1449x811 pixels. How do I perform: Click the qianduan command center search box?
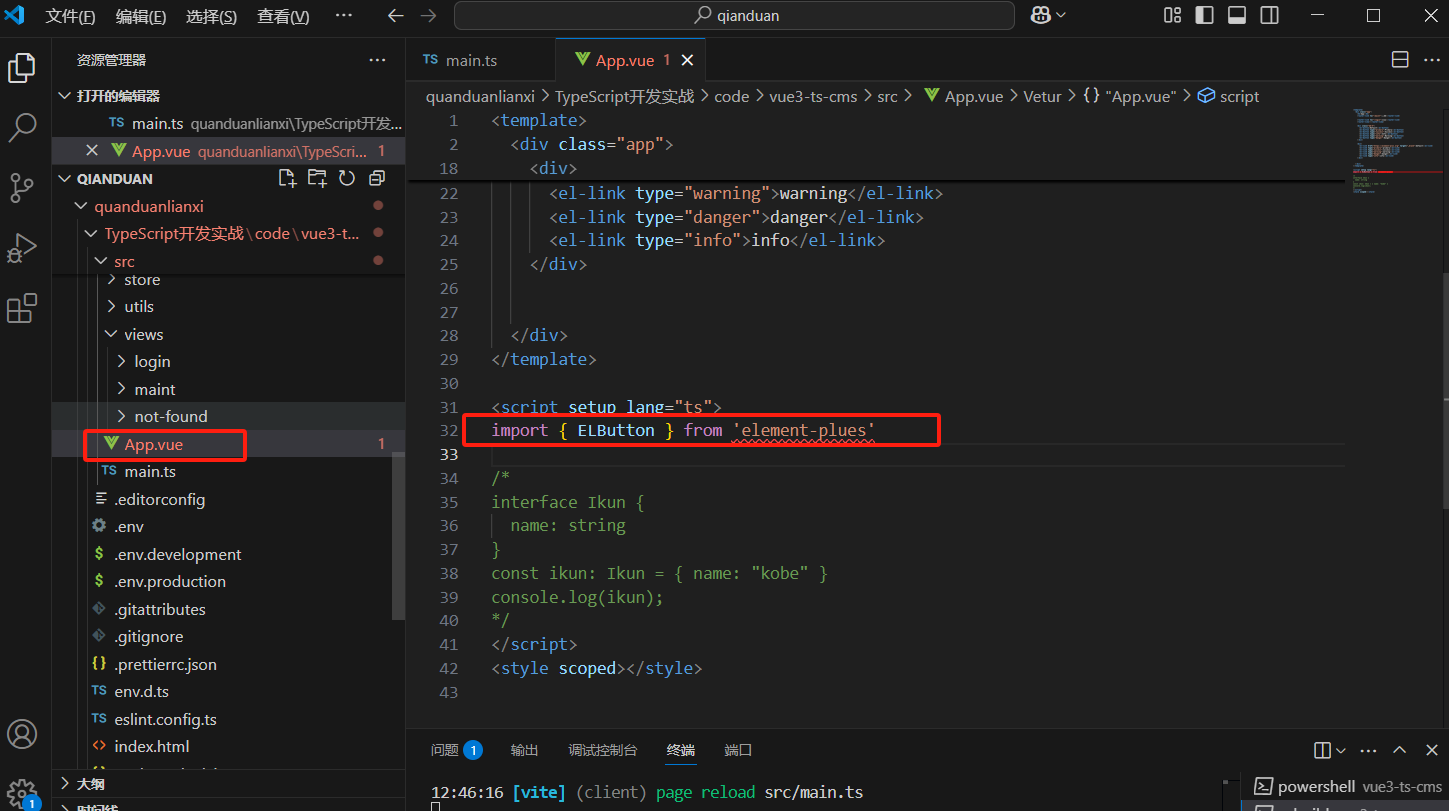[734, 15]
